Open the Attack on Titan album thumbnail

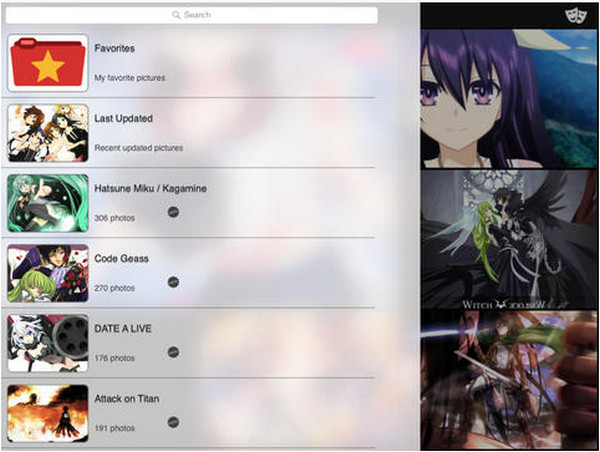(x=48, y=413)
